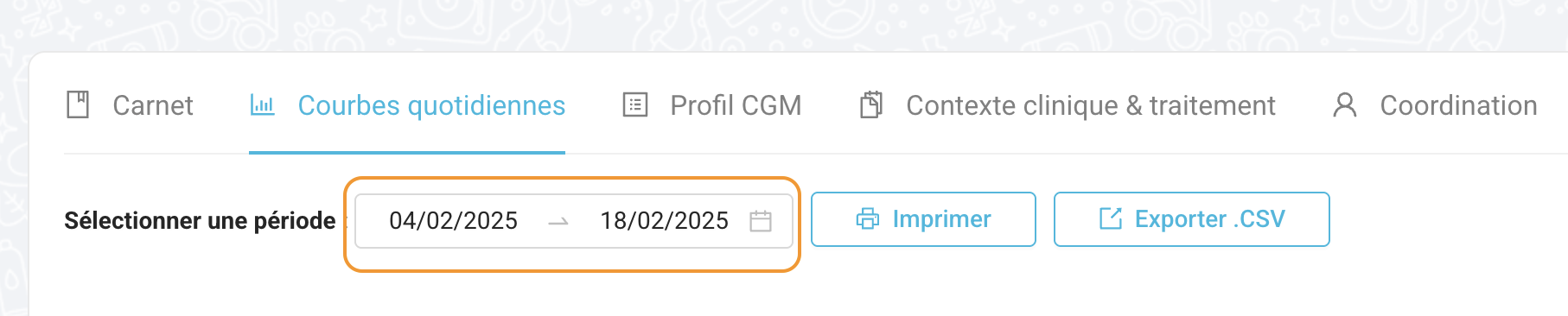
Task: Open the Carnet tab
Action: [130, 105]
